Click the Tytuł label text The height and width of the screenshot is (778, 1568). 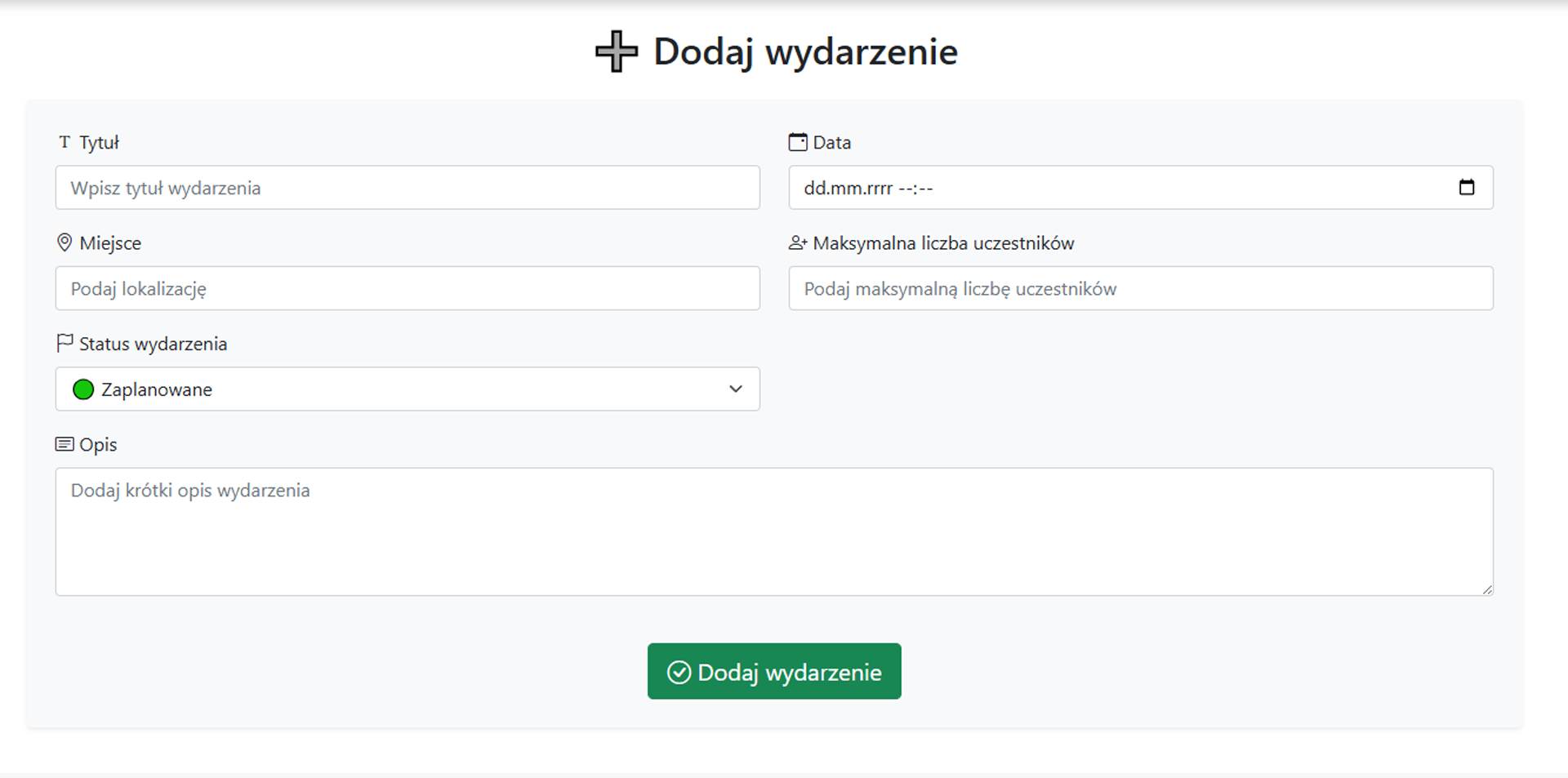click(100, 142)
